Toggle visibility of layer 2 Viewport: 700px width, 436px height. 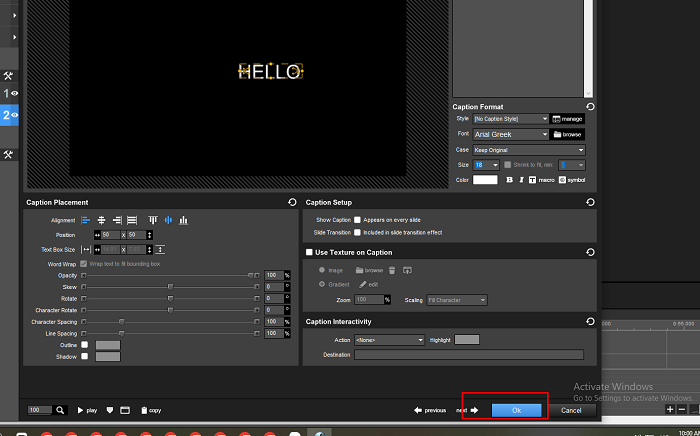click(15, 115)
